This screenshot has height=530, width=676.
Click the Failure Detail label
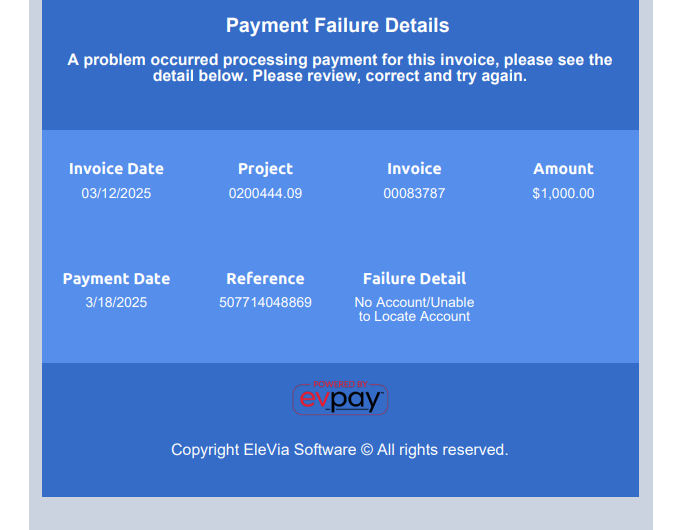414,279
